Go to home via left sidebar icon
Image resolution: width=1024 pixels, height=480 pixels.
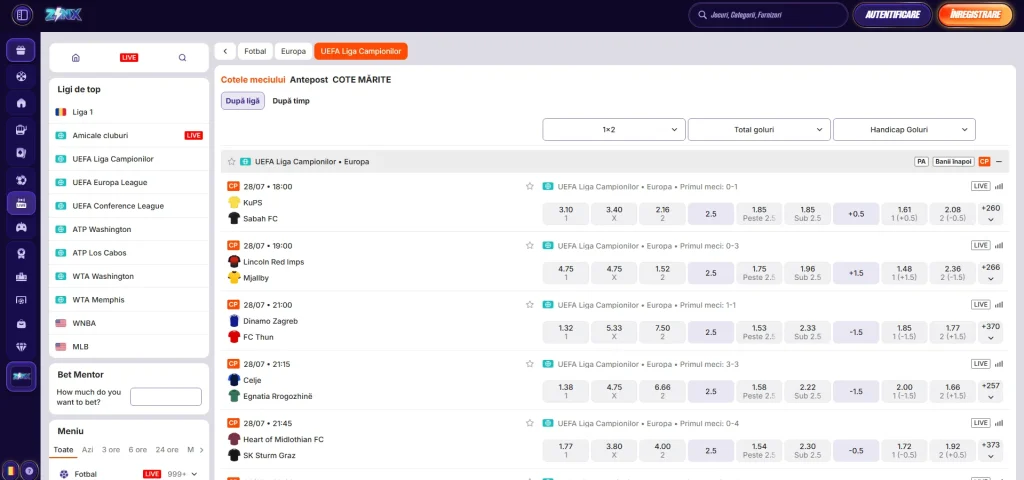click(x=21, y=103)
